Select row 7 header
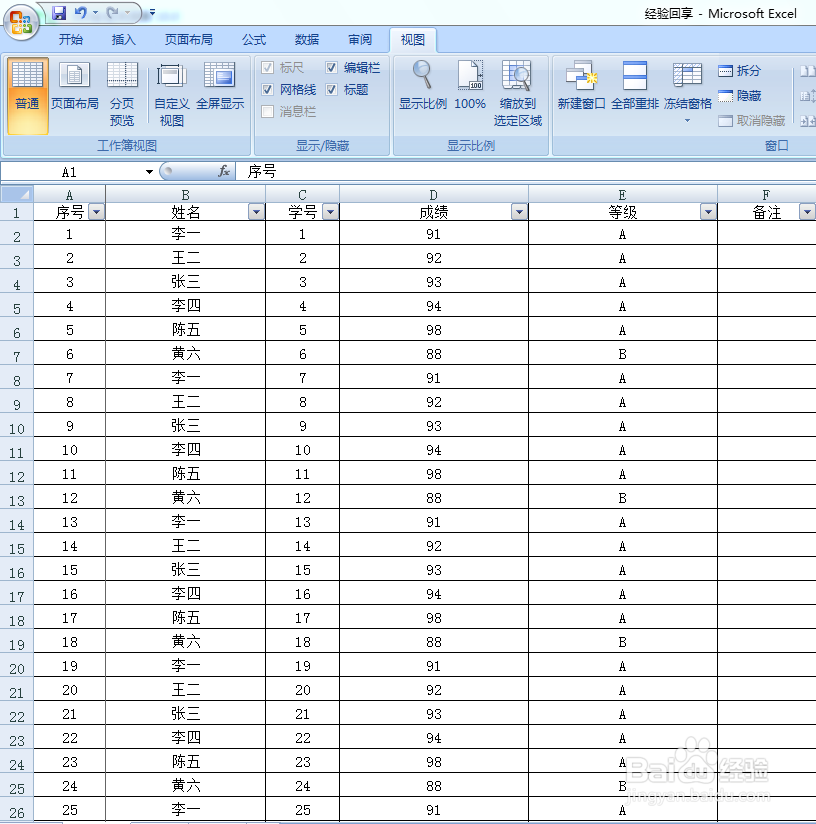 pos(17,356)
